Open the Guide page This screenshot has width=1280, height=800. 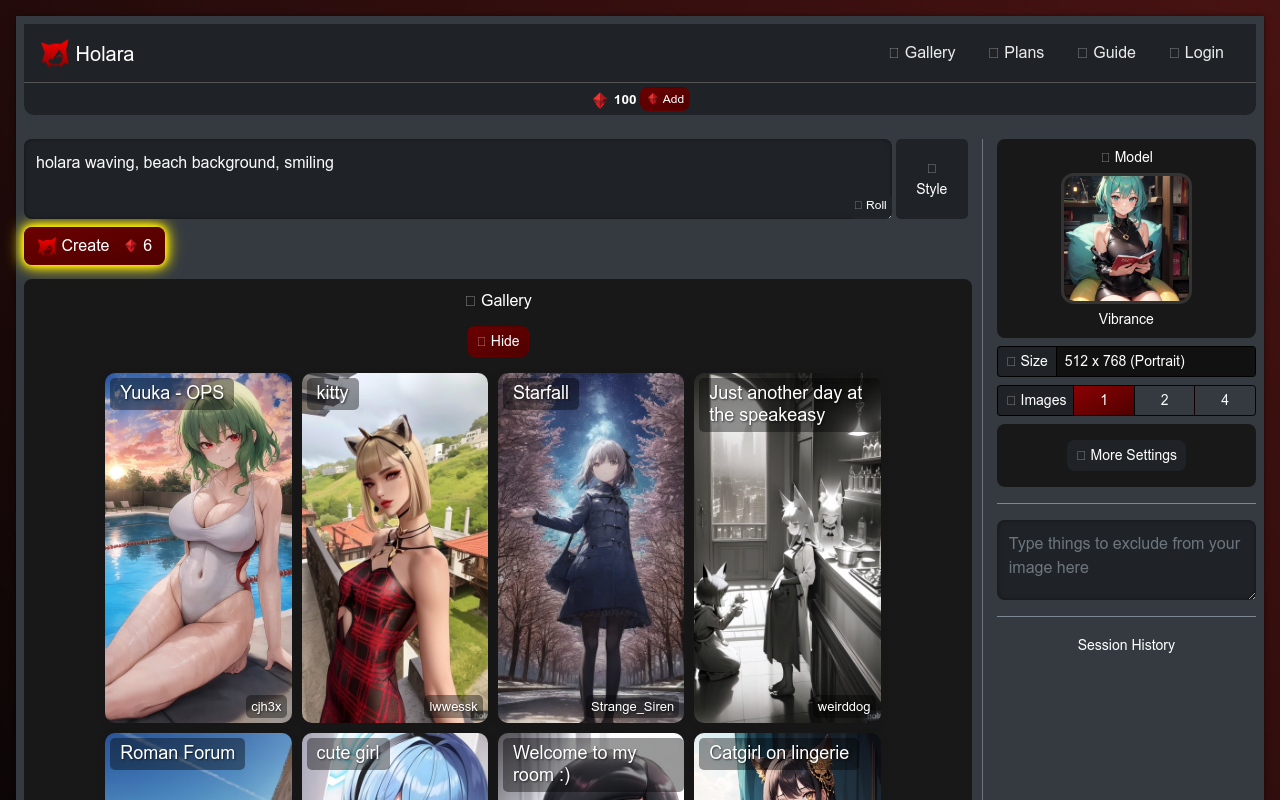point(1106,53)
